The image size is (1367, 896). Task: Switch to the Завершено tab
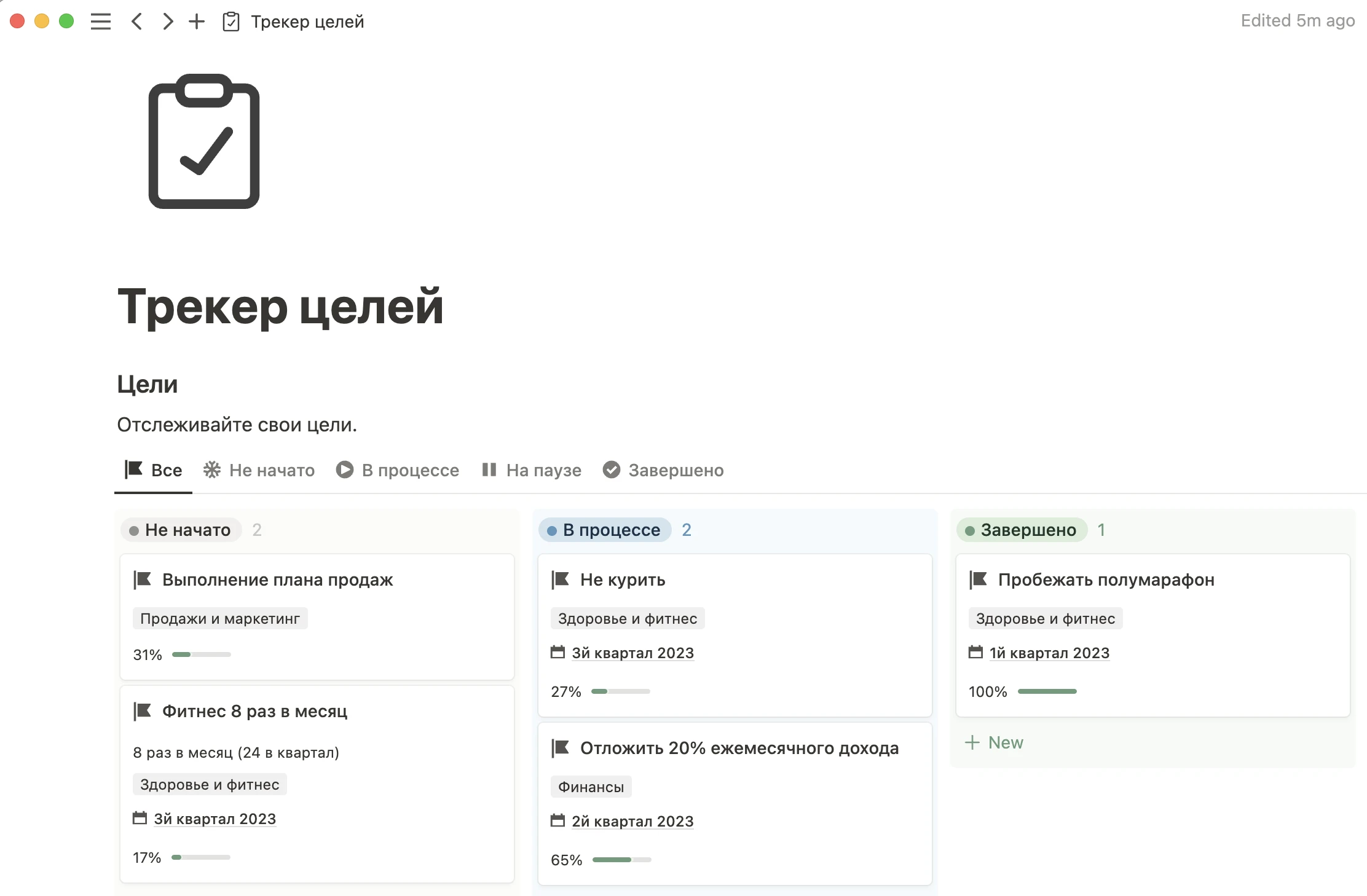(x=663, y=470)
